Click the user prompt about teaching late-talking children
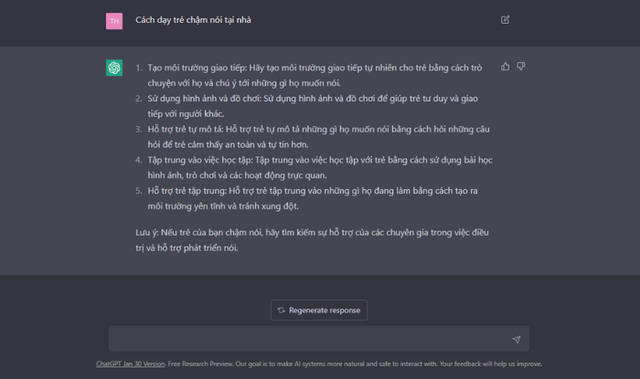 coord(193,20)
